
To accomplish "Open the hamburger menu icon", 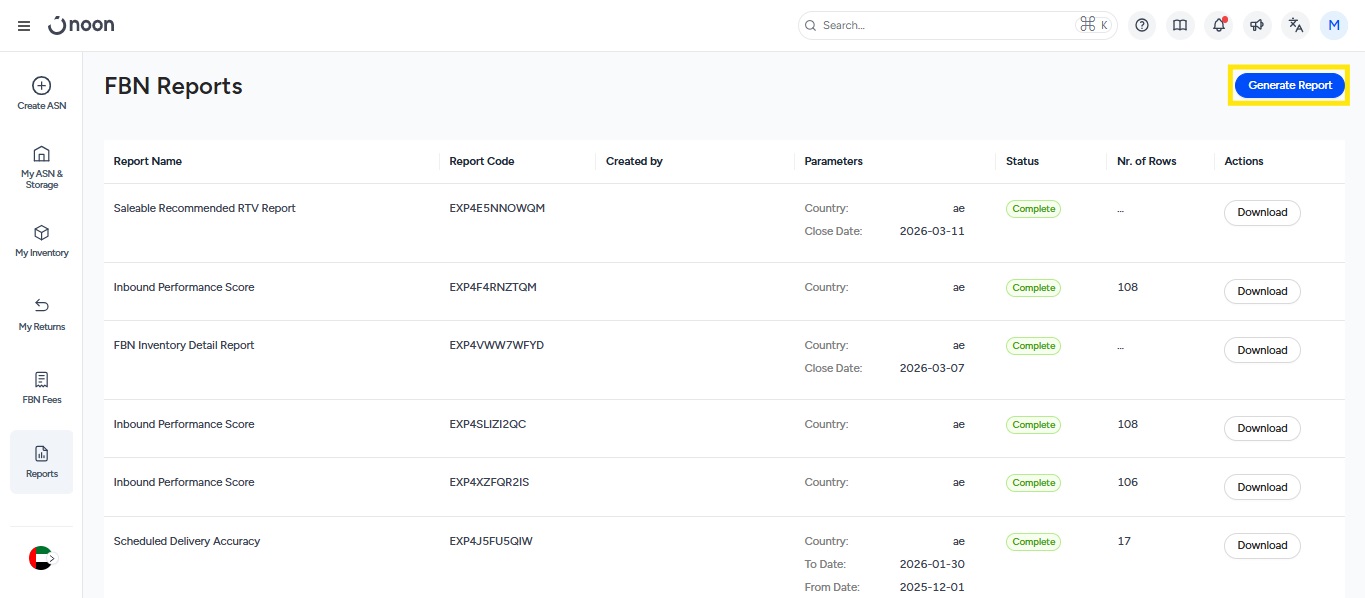I will 24,26.
